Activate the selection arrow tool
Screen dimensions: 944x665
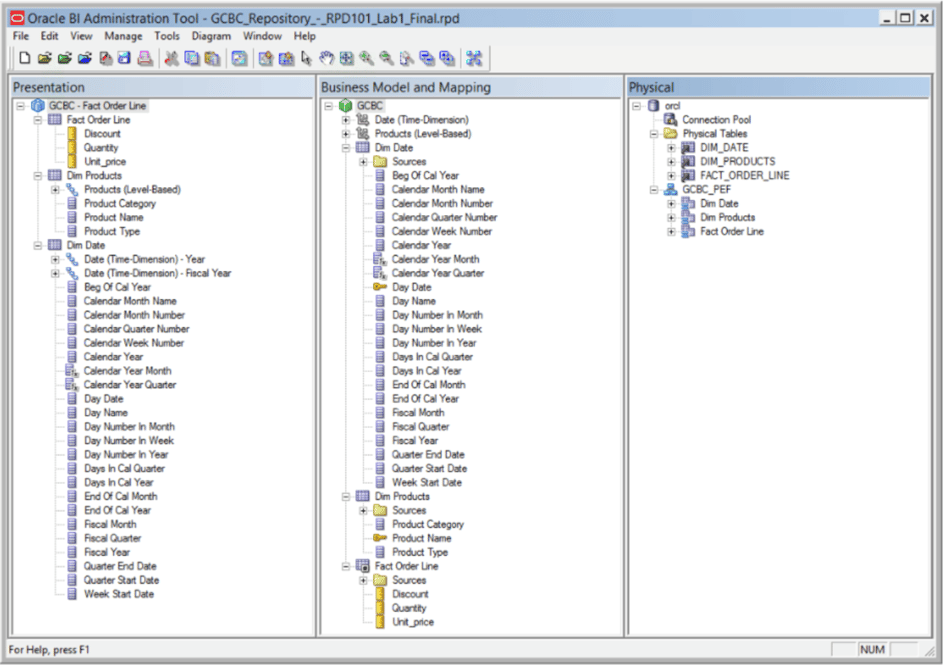(307, 57)
